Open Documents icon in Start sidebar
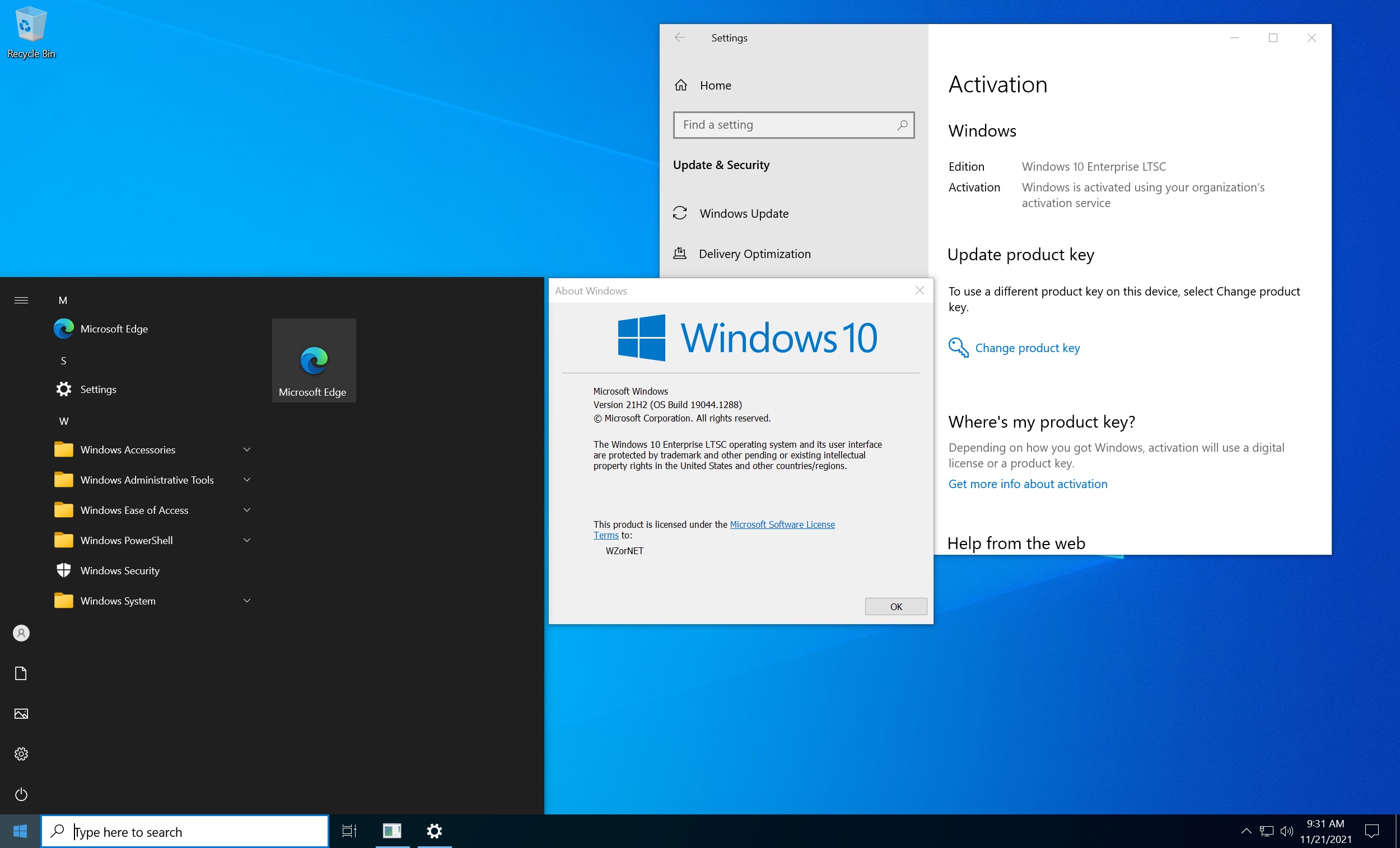The image size is (1400, 848). point(21,673)
